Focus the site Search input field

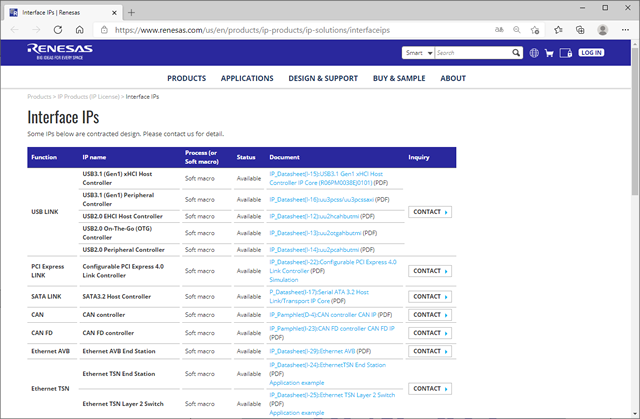coord(473,53)
